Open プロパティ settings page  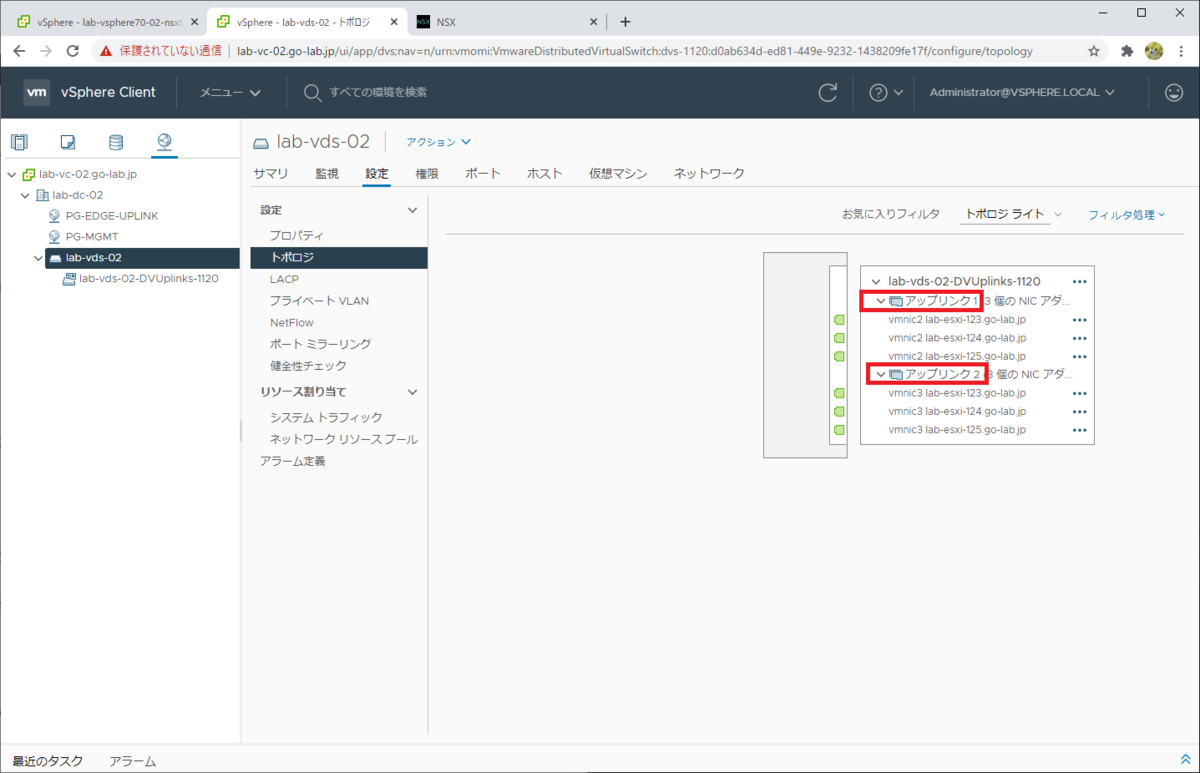[296, 235]
